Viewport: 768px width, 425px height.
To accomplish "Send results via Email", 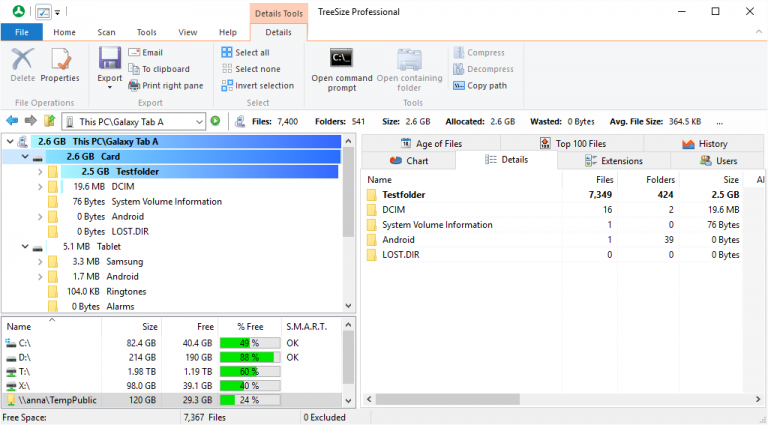I will pyautogui.click(x=145, y=52).
